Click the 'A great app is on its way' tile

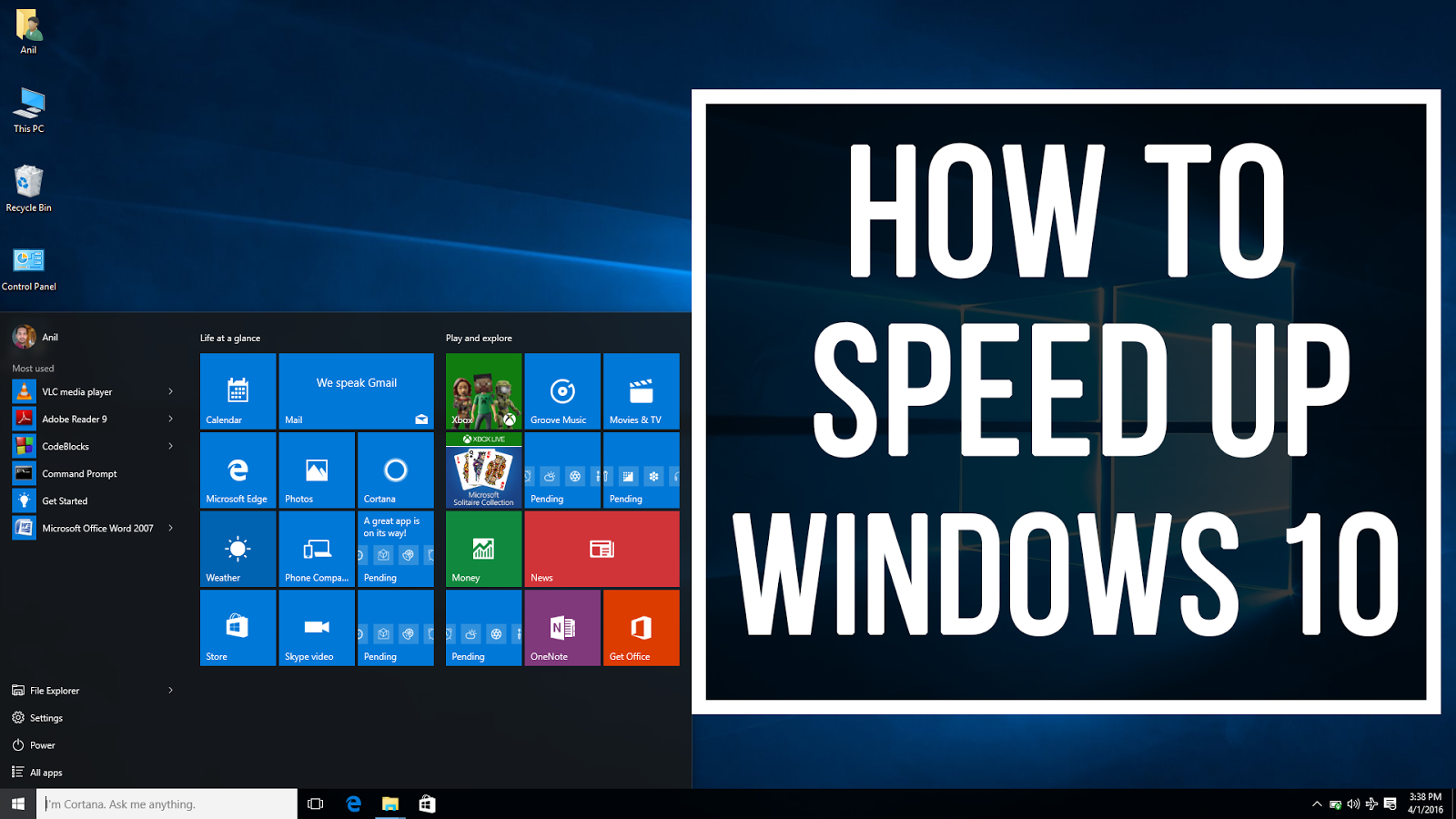point(396,549)
